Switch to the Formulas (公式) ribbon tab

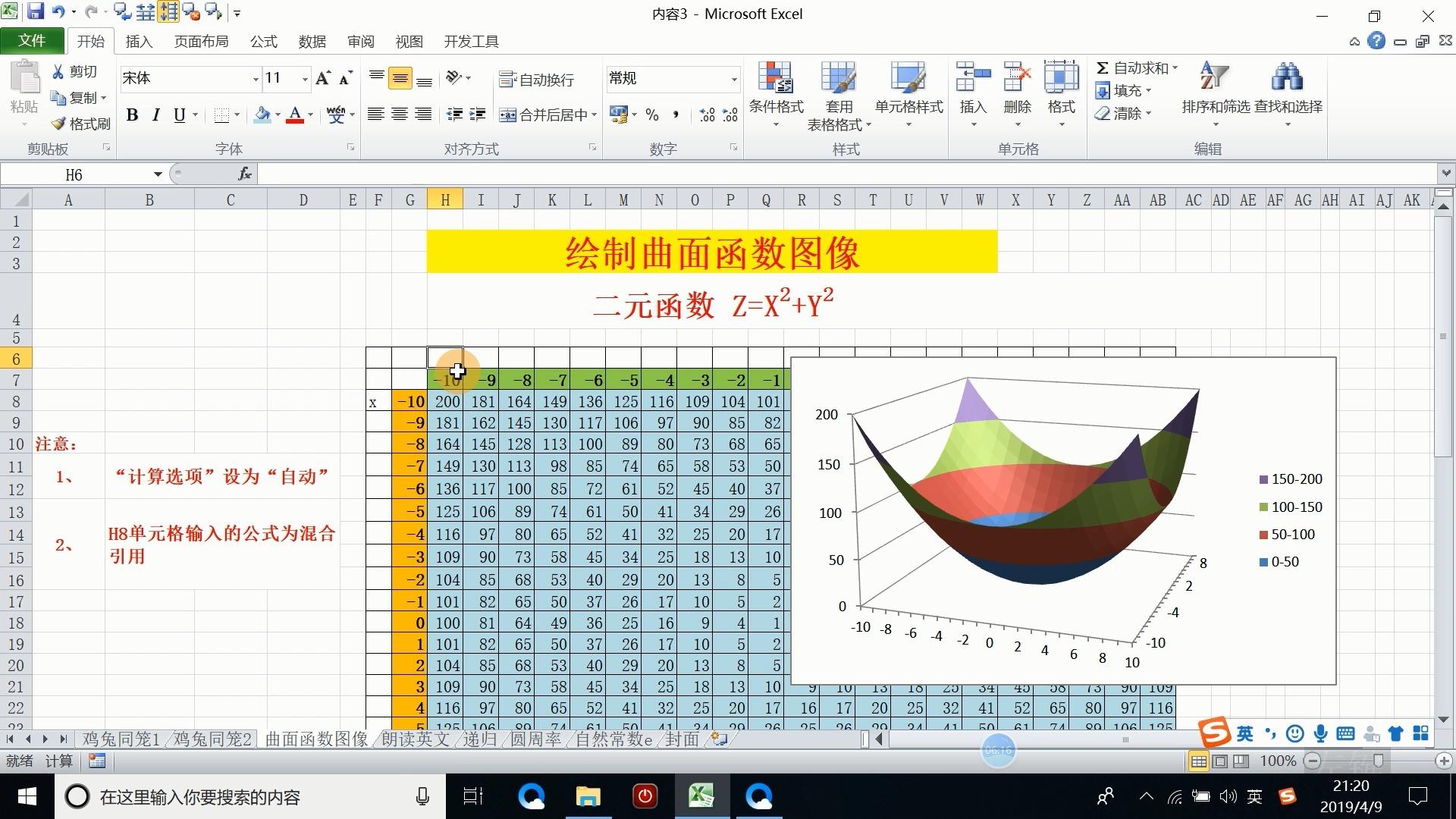pos(264,42)
